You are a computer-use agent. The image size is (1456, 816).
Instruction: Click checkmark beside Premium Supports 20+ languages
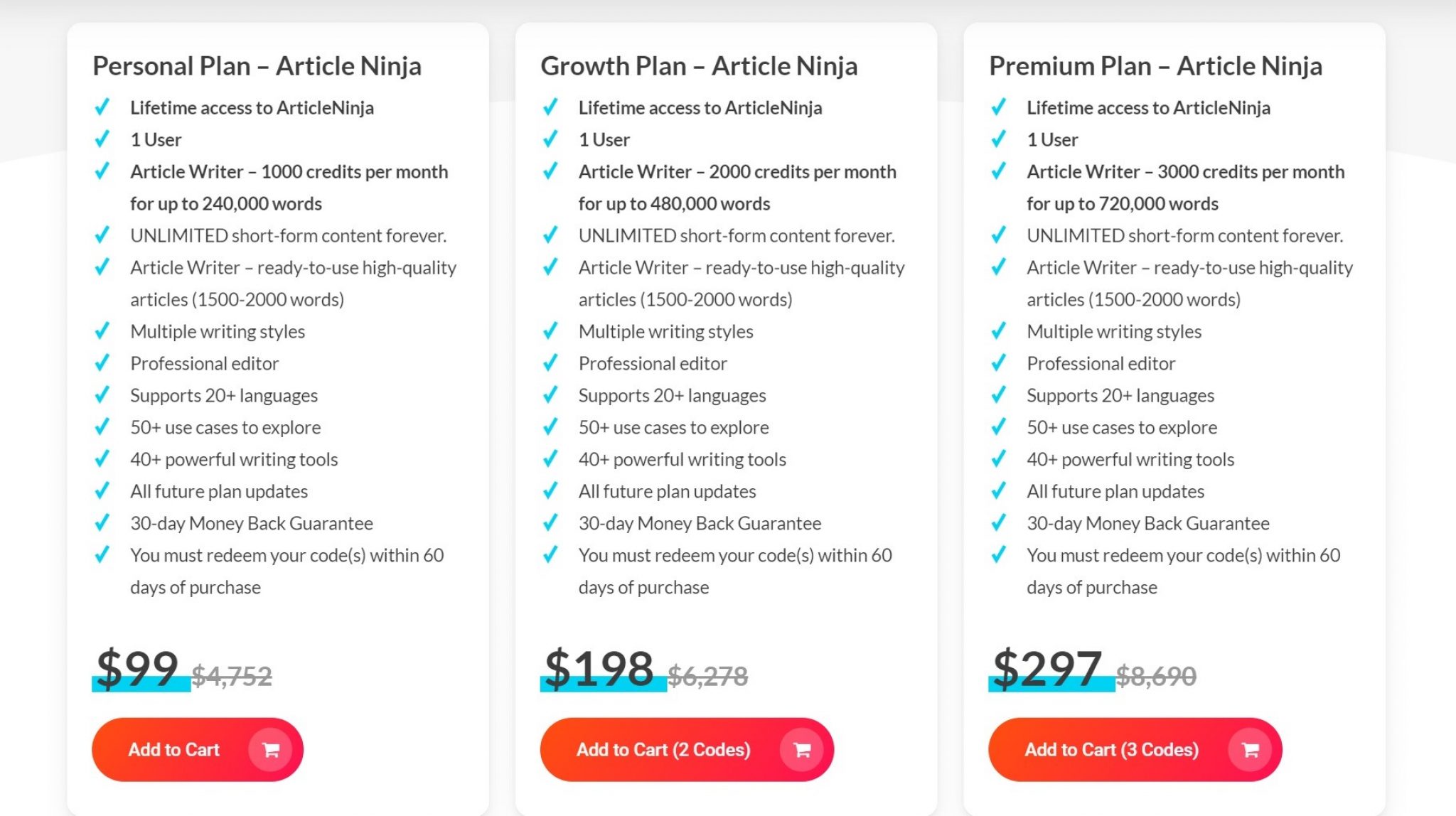click(999, 394)
